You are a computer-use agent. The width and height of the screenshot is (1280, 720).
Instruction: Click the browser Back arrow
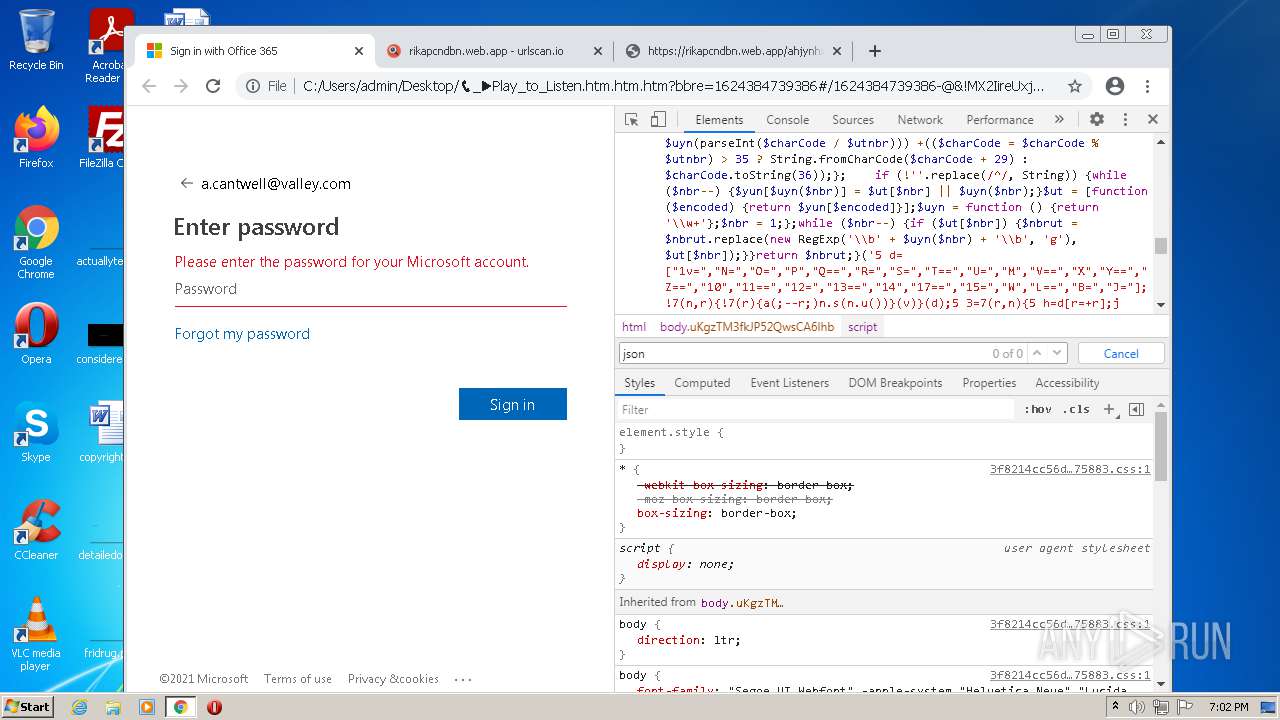coord(149,86)
